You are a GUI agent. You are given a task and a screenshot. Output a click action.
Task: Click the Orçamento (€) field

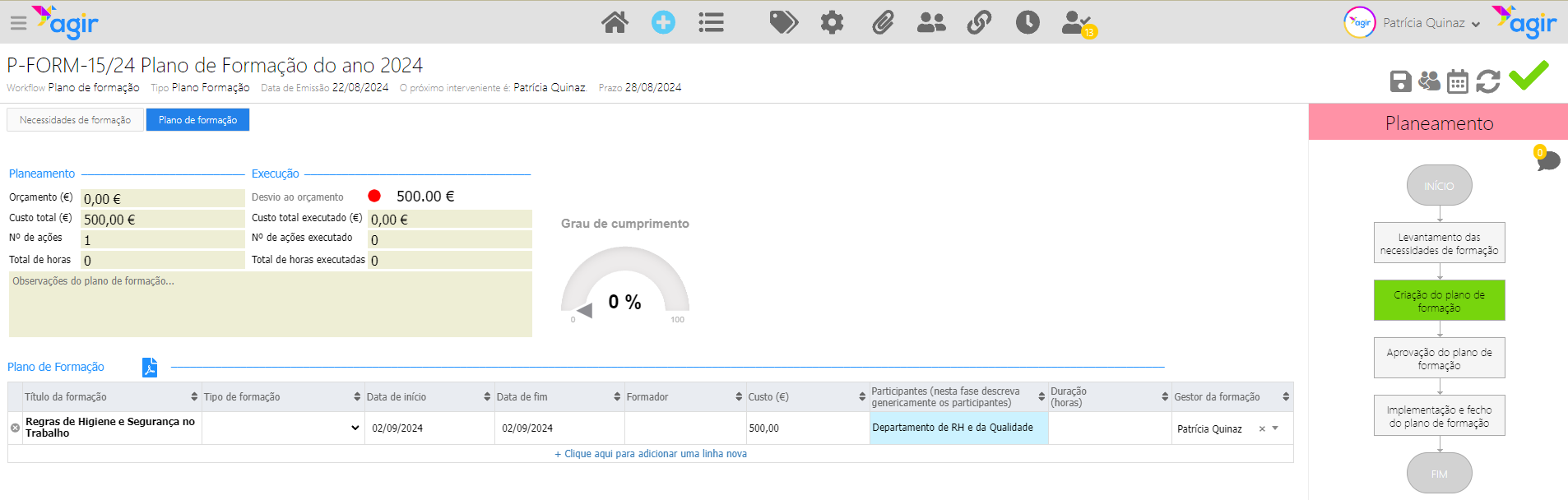point(163,198)
